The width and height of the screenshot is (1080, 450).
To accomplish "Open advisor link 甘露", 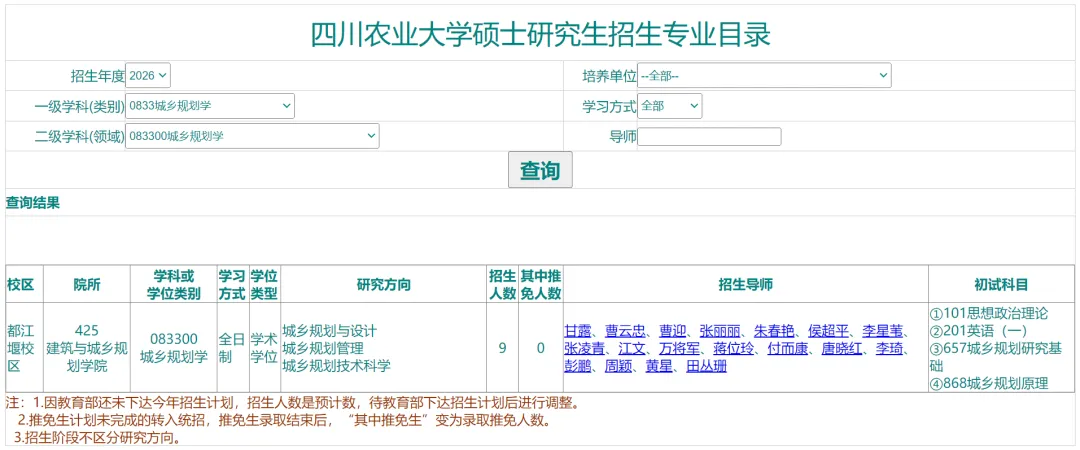I will point(577,330).
